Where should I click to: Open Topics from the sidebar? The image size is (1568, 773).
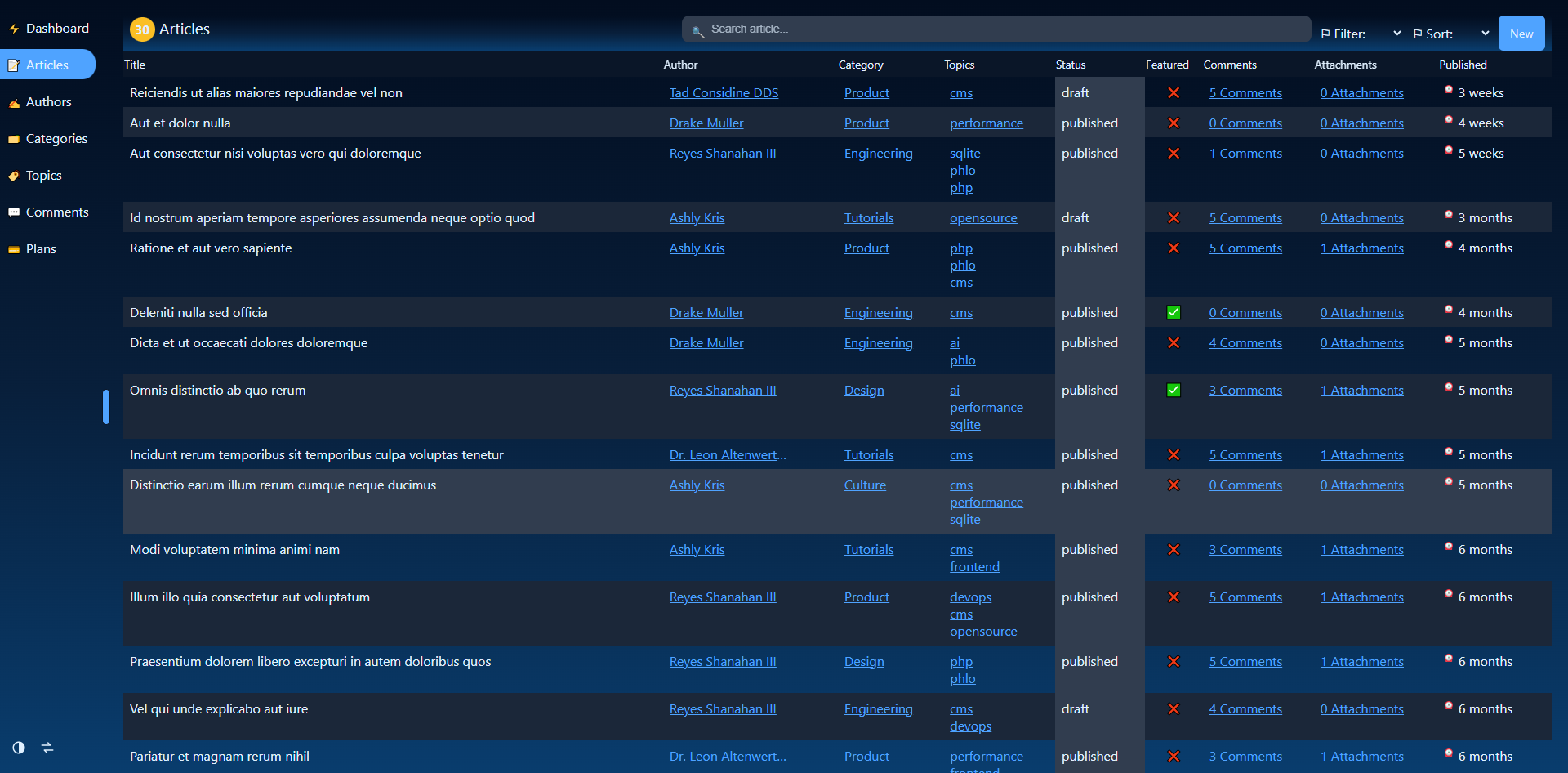[x=47, y=176]
